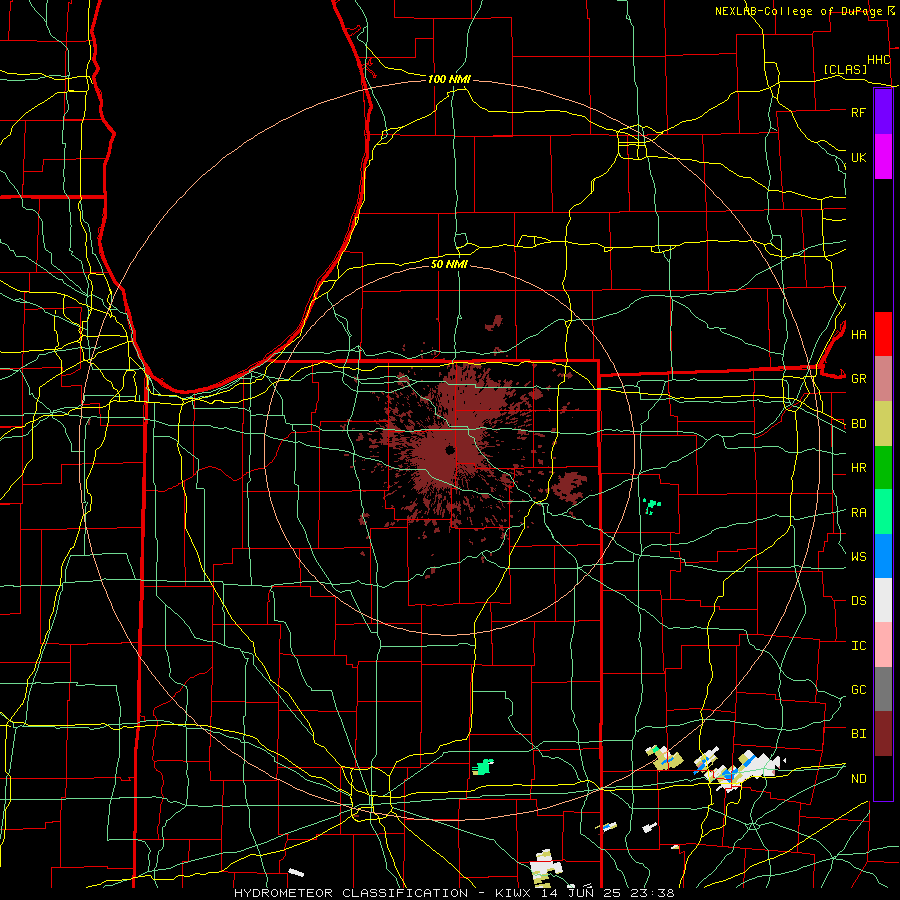
Task: Click the "GR" legend label
Action: 858,379
